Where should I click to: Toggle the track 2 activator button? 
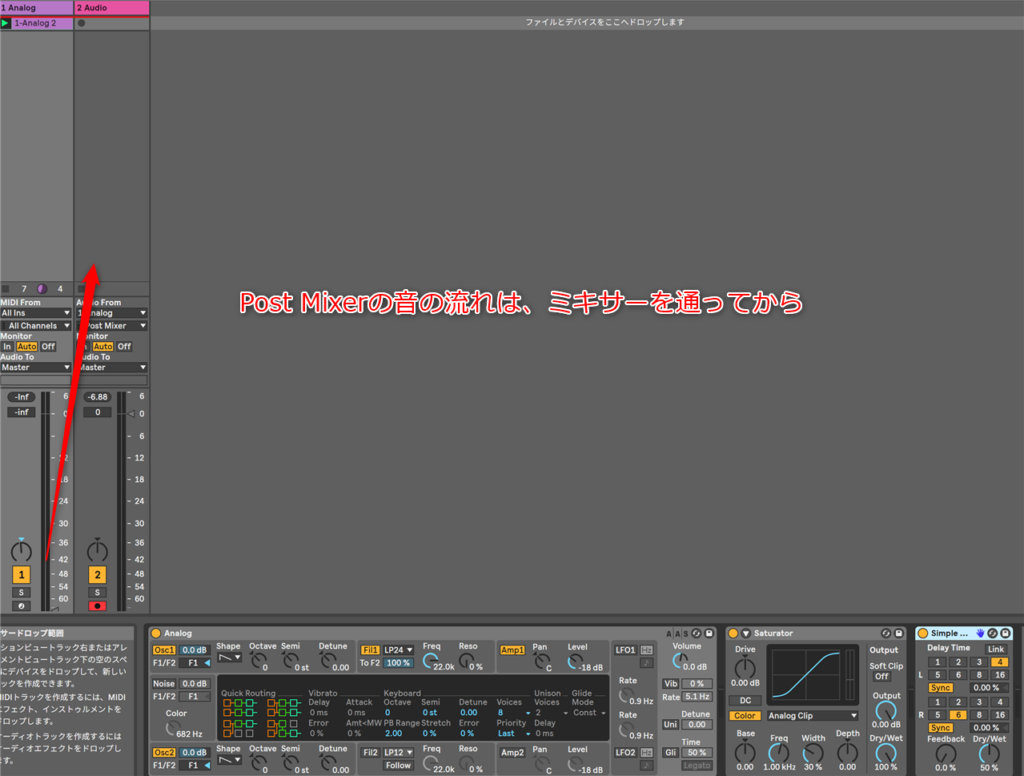pos(97,575)
